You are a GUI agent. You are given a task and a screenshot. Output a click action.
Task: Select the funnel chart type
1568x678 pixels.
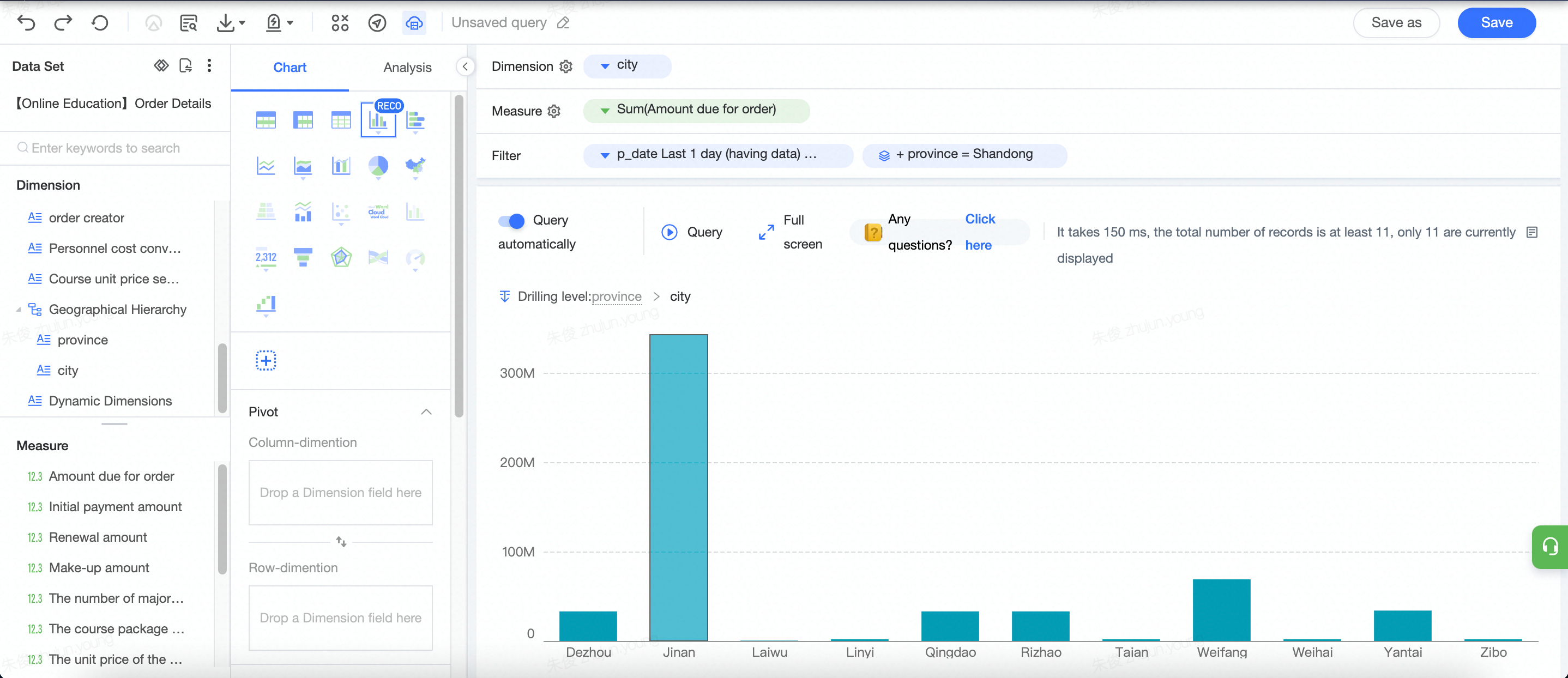(x=303, y=257)
